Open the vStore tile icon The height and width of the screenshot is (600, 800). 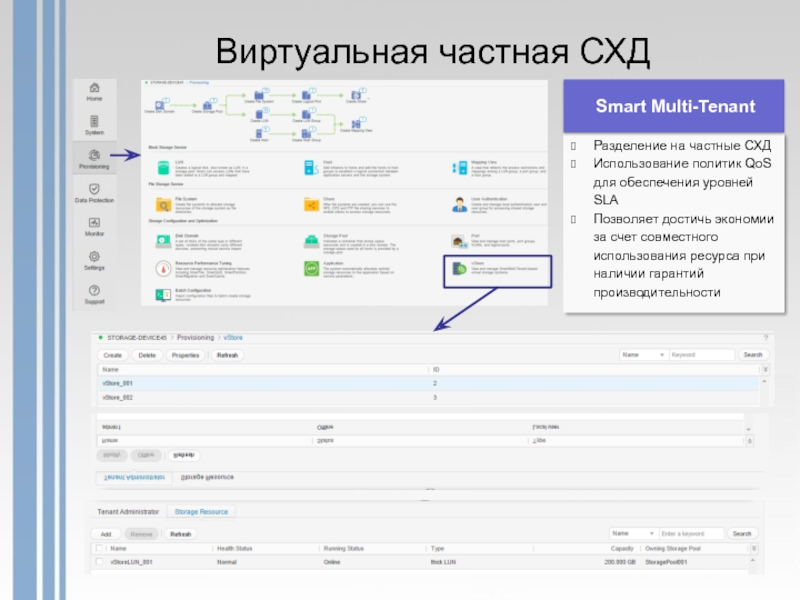459,268
